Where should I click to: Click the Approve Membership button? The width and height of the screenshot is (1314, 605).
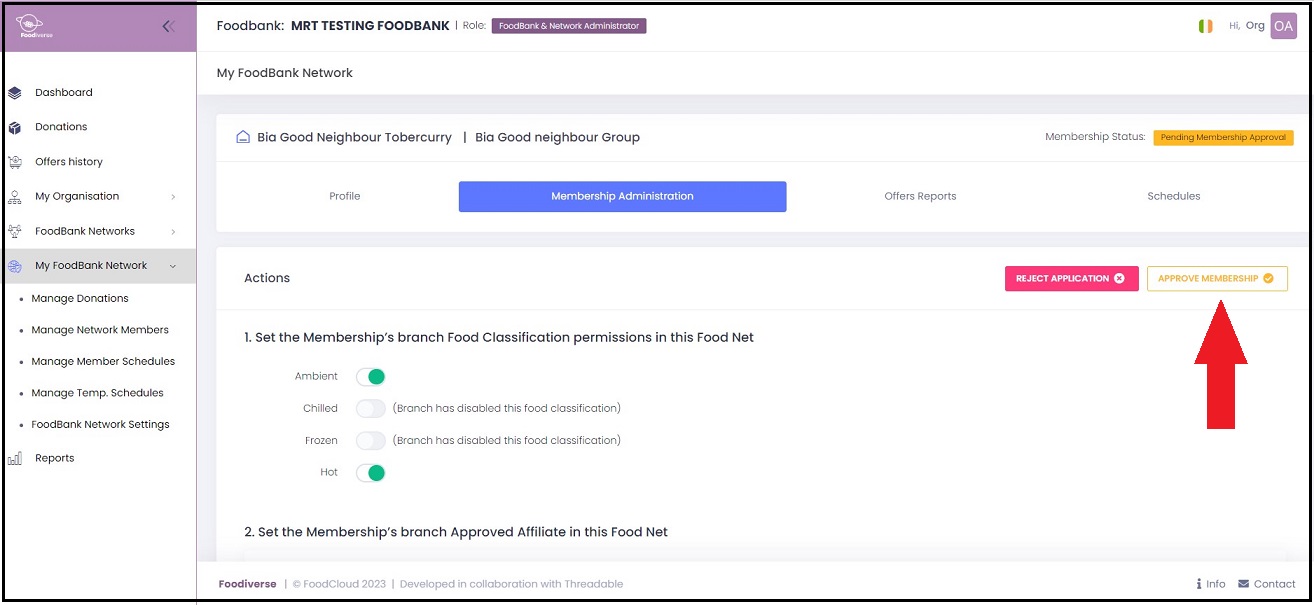click(1216, 279)
